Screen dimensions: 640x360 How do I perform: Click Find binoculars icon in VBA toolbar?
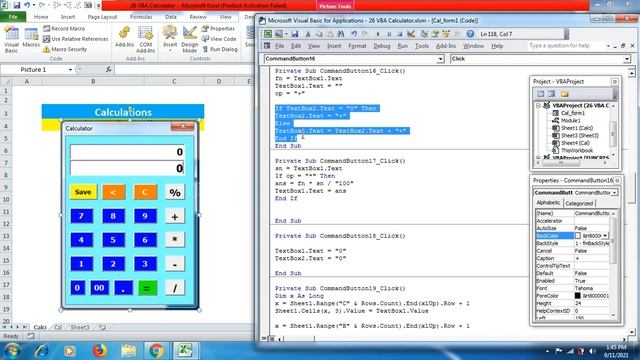coord(341,34)
